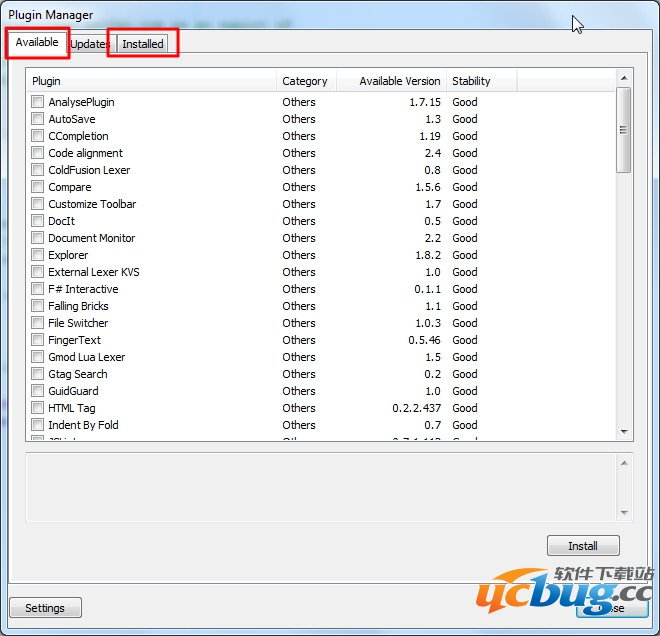Screen dimensions: 660x636
Task: Switch to the Installed tab
Action: (x=143, y=44)
